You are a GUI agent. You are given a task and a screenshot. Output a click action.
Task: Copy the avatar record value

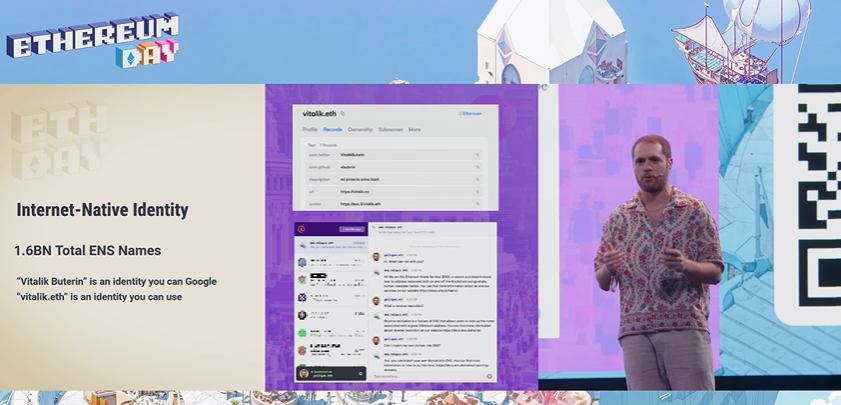coord(478,203)
